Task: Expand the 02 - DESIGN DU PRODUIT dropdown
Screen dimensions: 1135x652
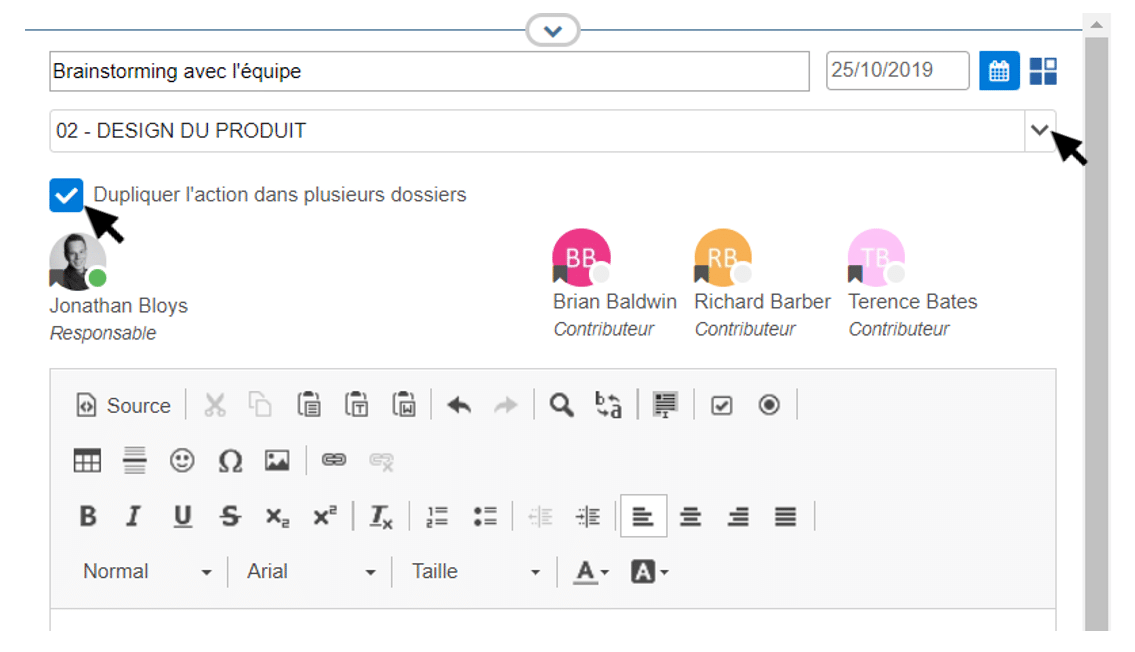Action: point(1040,131)
